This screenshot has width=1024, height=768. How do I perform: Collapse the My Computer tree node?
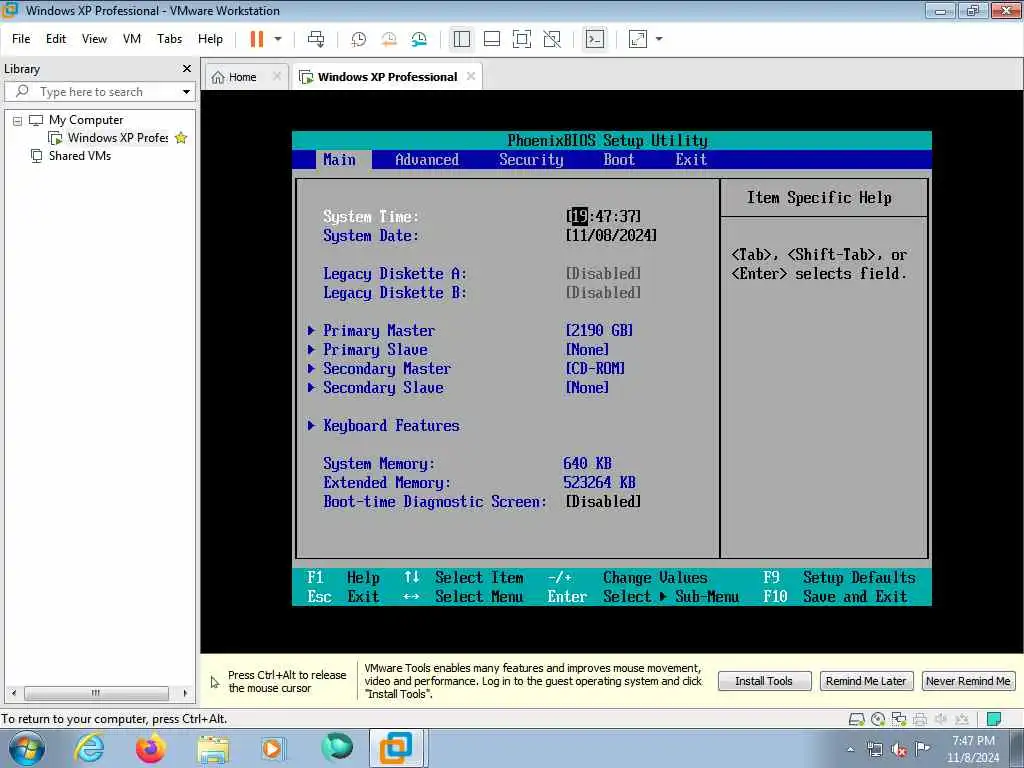pos(18,121)
